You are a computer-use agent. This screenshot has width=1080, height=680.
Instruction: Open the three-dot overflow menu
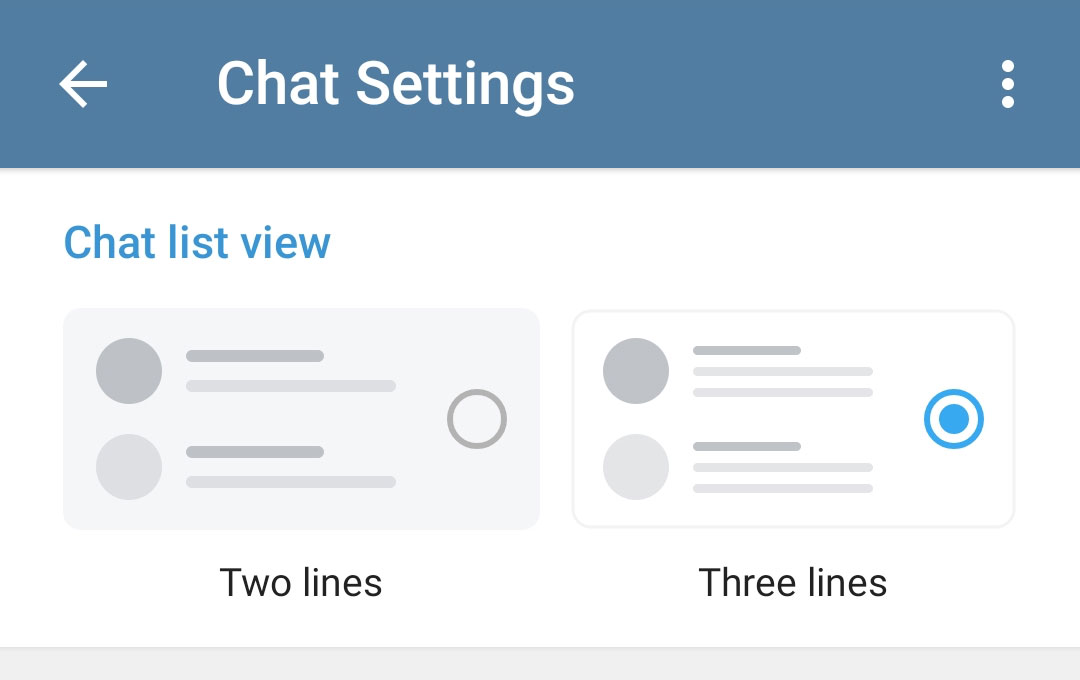point(1007,84)
